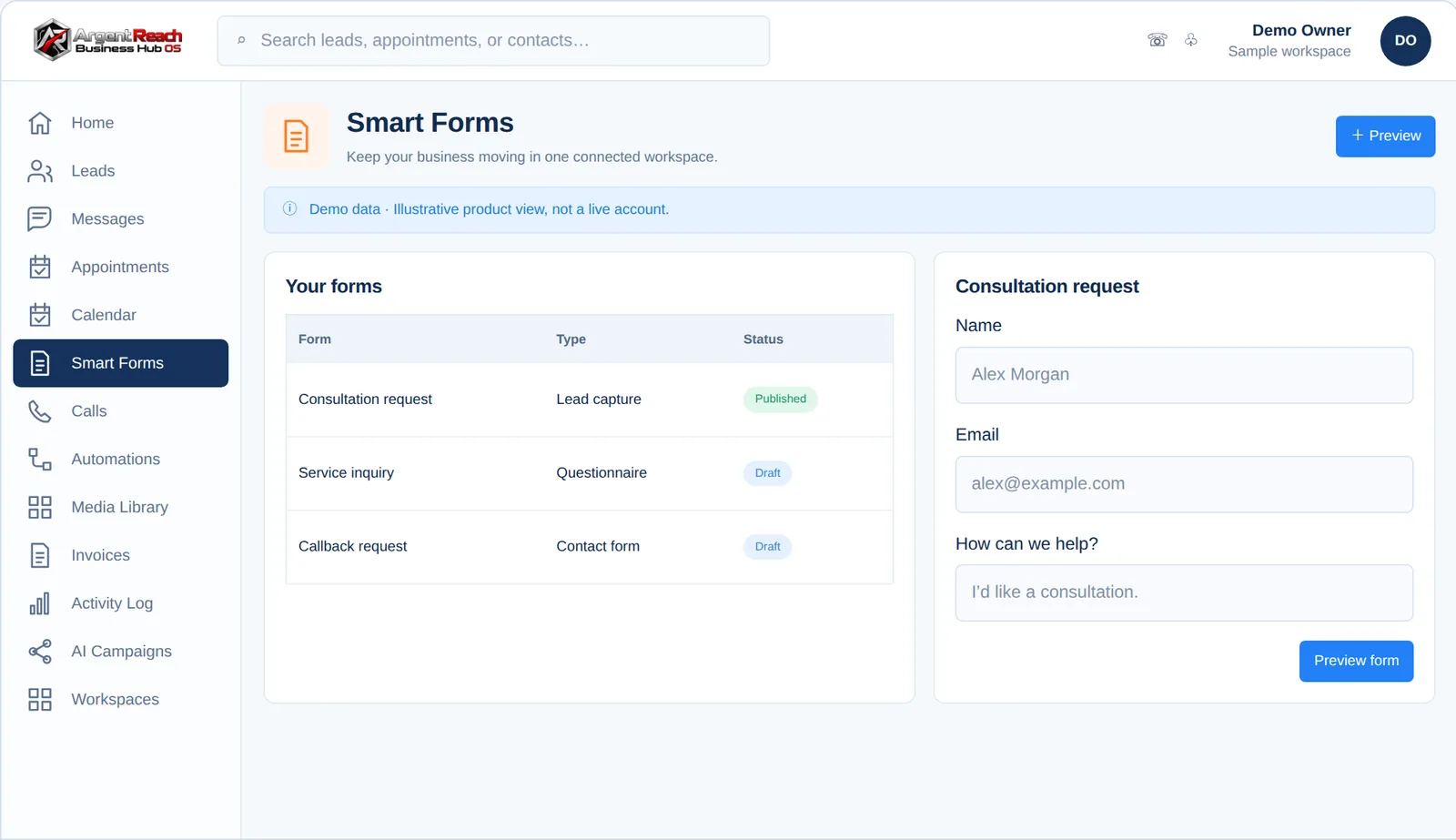
Task: Click the Smart Forms document icon in sidebar
Action: pos(40,363)
